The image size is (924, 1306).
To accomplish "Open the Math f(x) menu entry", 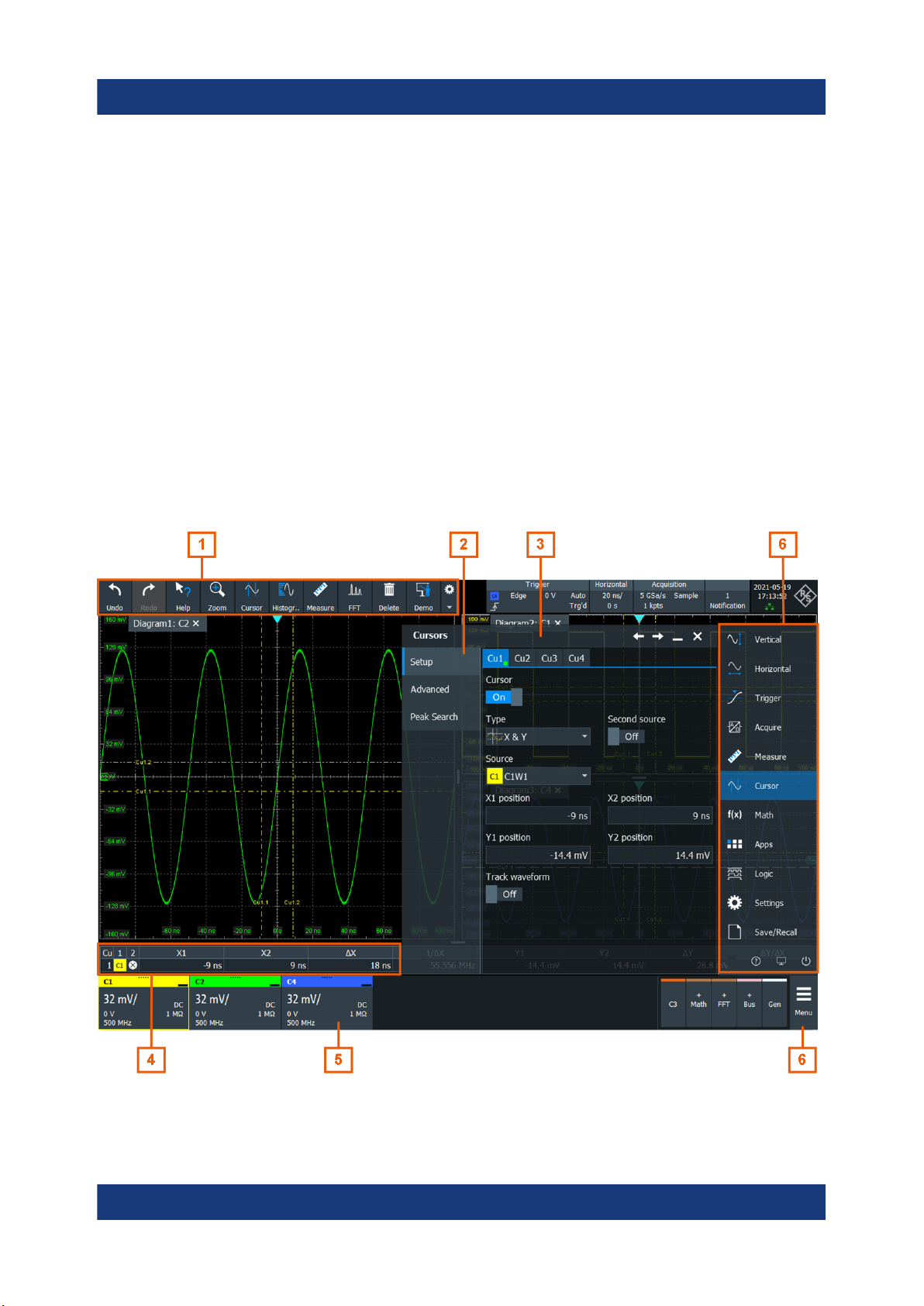I will click(x=768, y=815).
